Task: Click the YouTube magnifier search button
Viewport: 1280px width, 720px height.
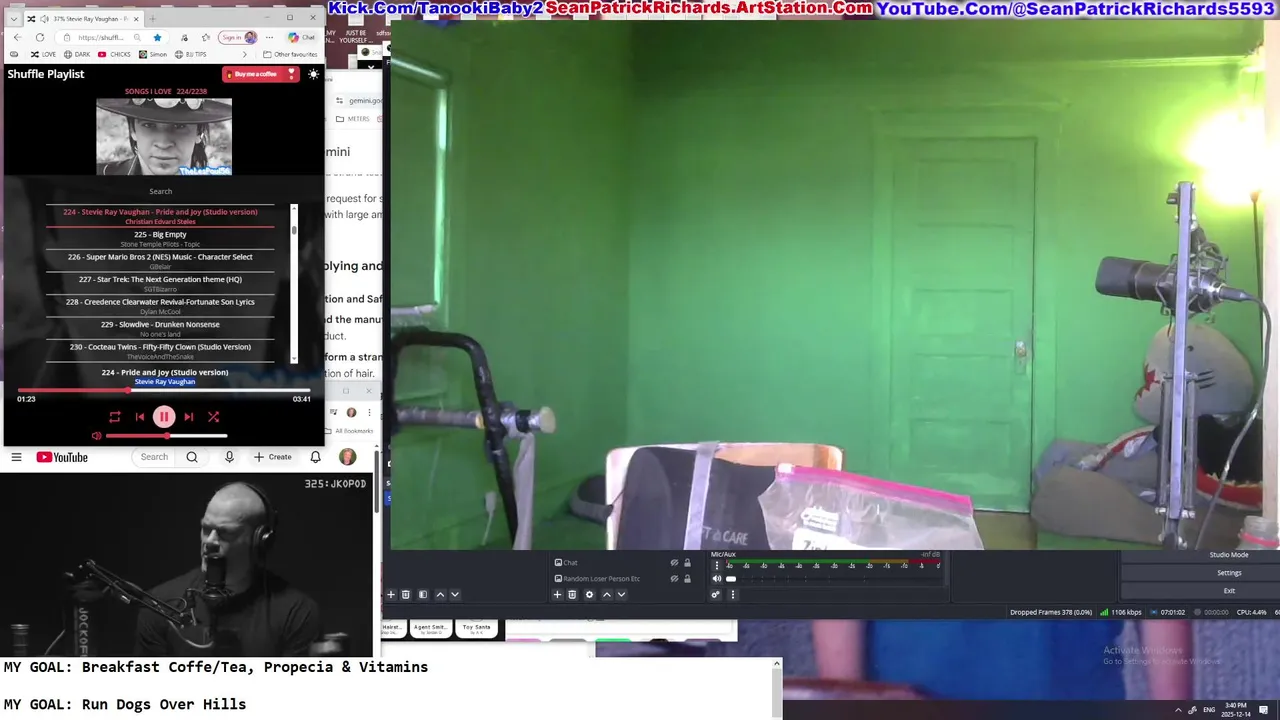Action: 192,457
